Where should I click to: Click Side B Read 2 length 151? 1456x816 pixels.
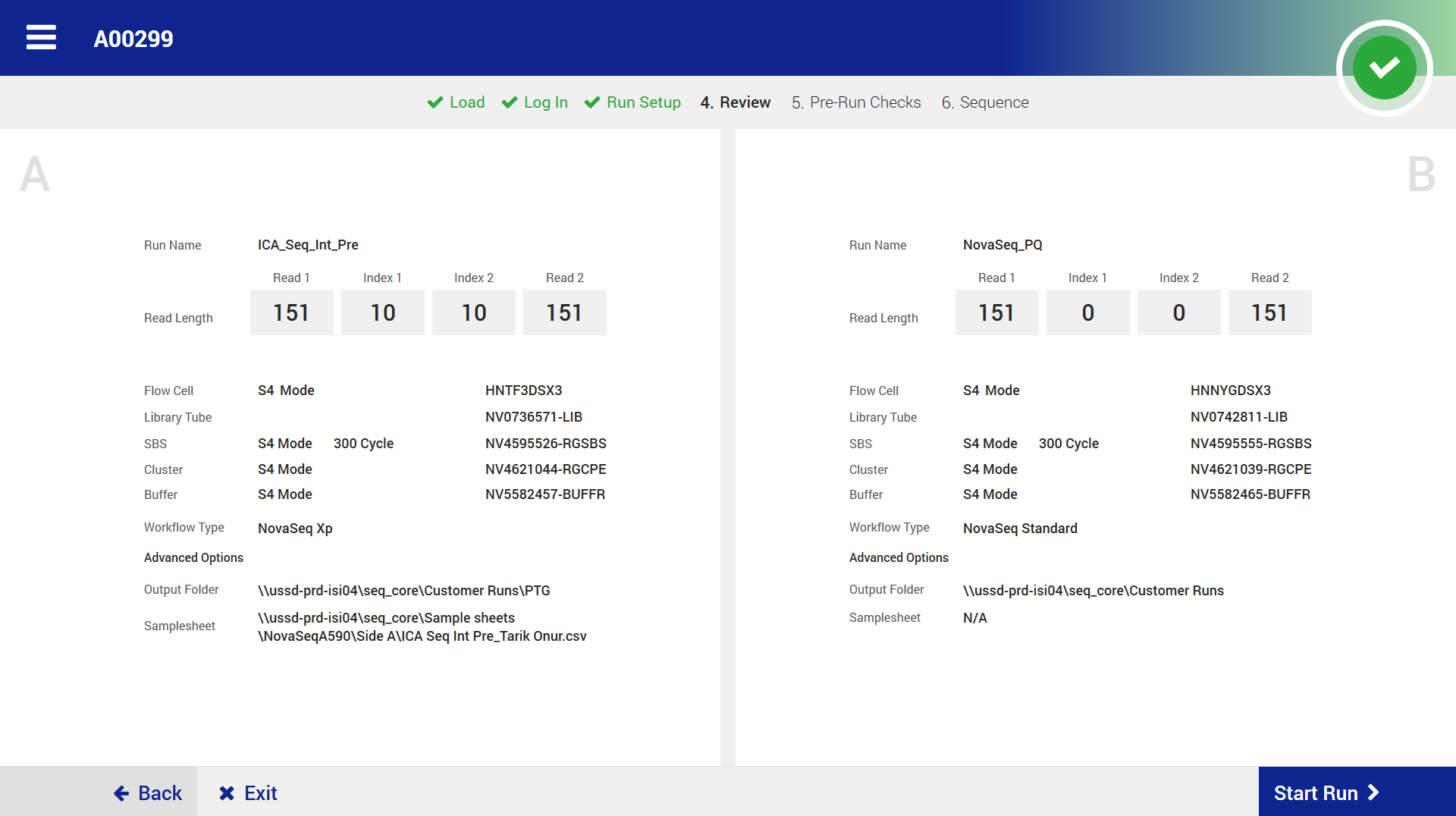1270,312
